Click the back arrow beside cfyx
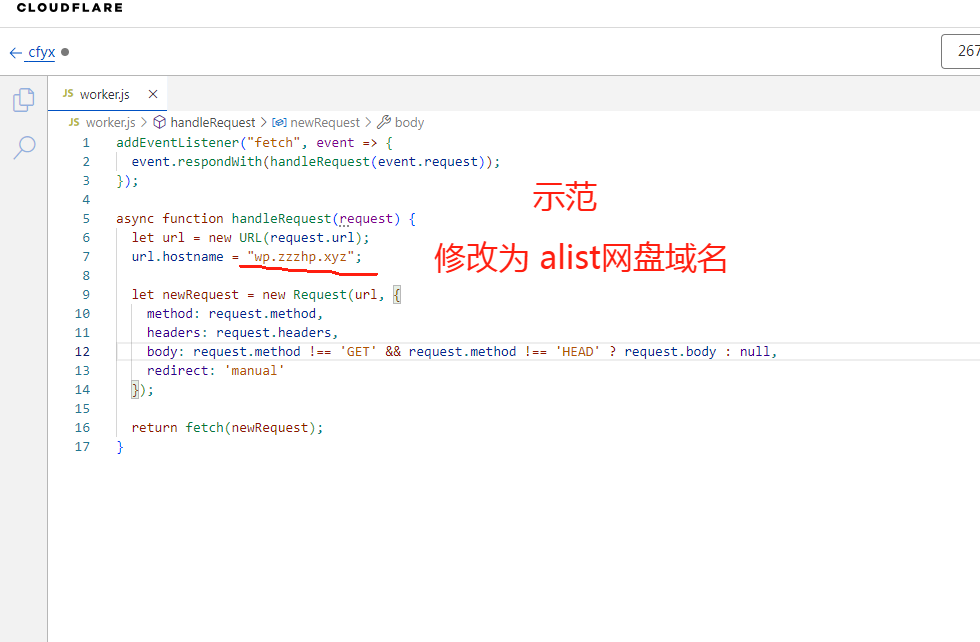The width and height of the screenshot is (980, 642). pyautogui.click(x=15, y=53)
